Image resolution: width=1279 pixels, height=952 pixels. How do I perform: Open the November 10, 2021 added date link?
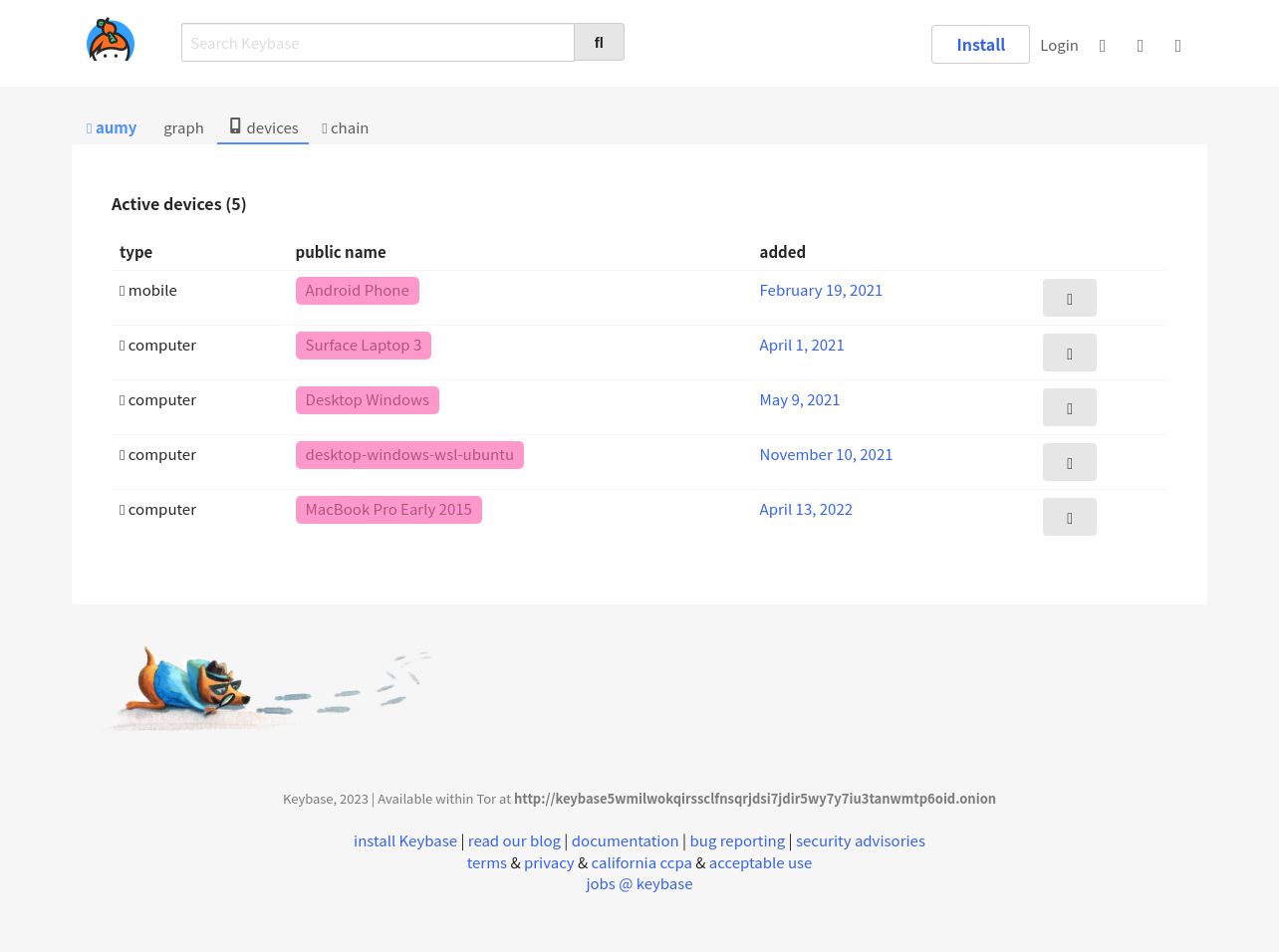coord(826,454)
